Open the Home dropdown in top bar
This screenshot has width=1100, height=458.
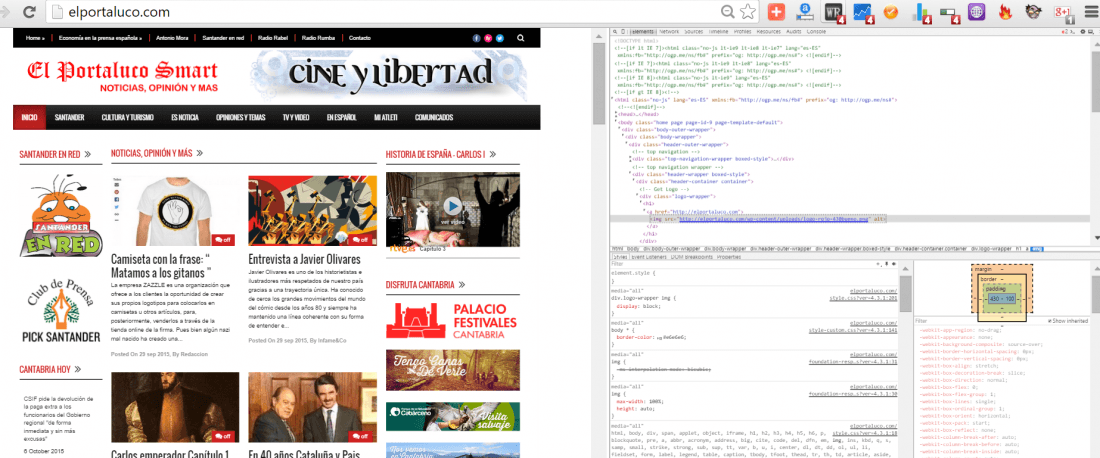point(35,38)
